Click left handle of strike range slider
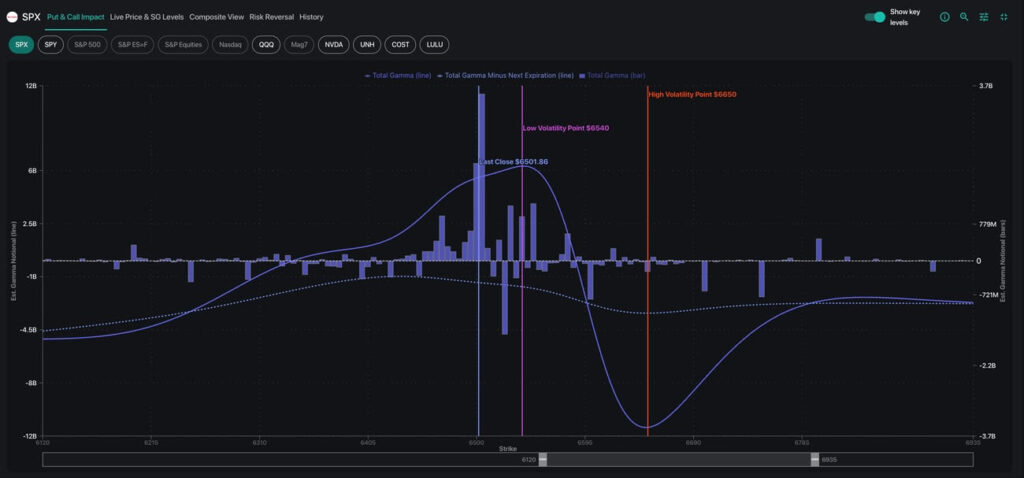The height and width of the screenshot is (478, 1024). (x=543, y=459)
